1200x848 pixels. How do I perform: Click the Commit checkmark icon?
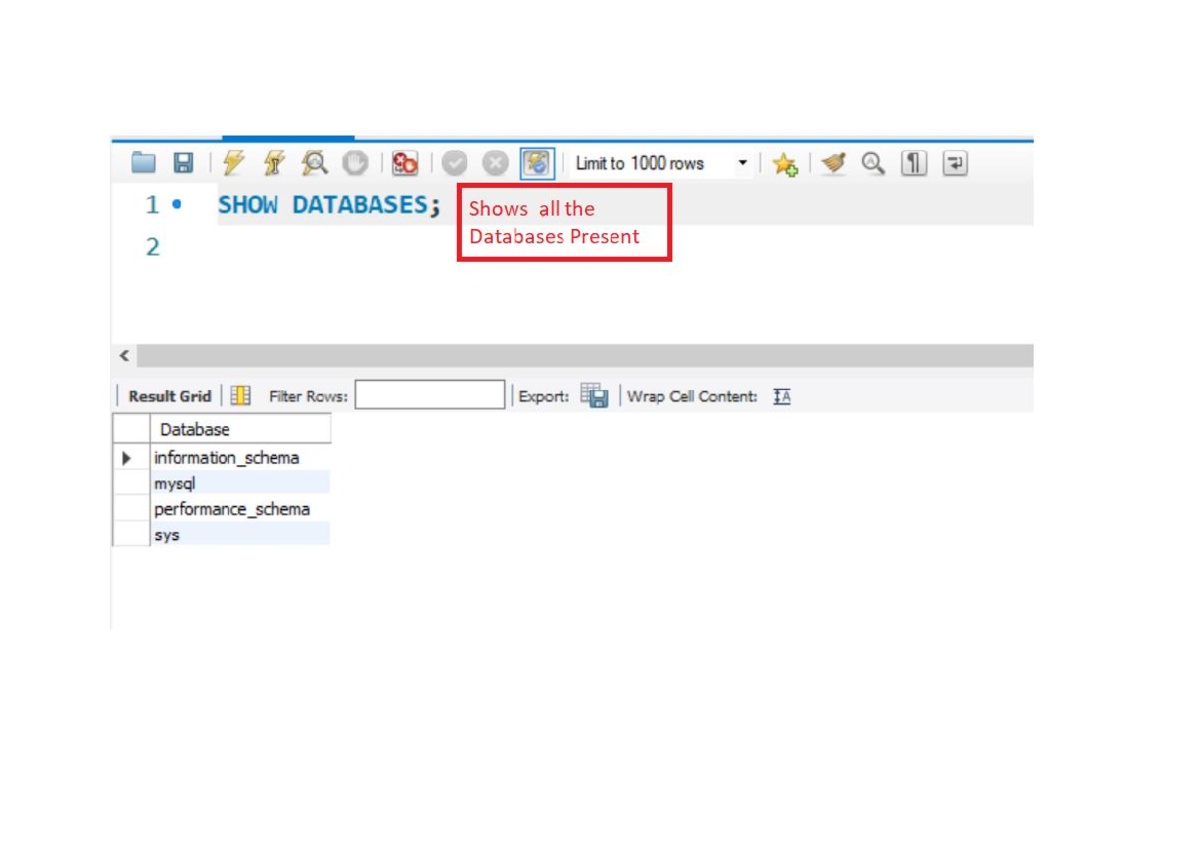(x=455, y=163)
